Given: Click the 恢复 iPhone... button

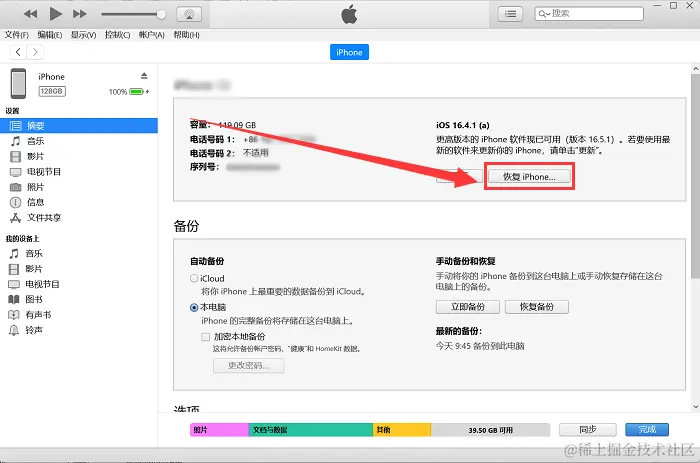Looking at the screenshot, I should 529,177.
